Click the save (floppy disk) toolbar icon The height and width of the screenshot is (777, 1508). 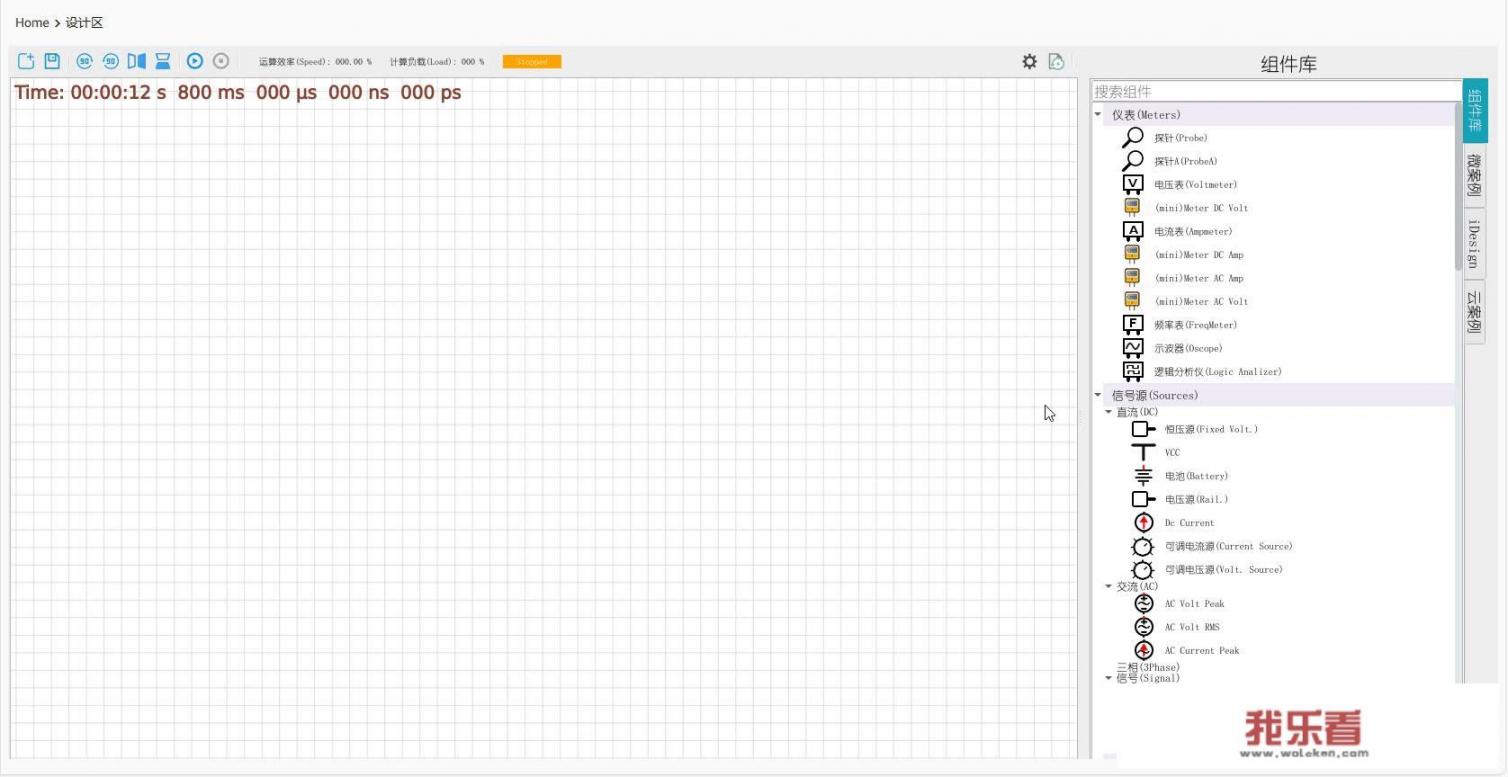click(53, 61)
